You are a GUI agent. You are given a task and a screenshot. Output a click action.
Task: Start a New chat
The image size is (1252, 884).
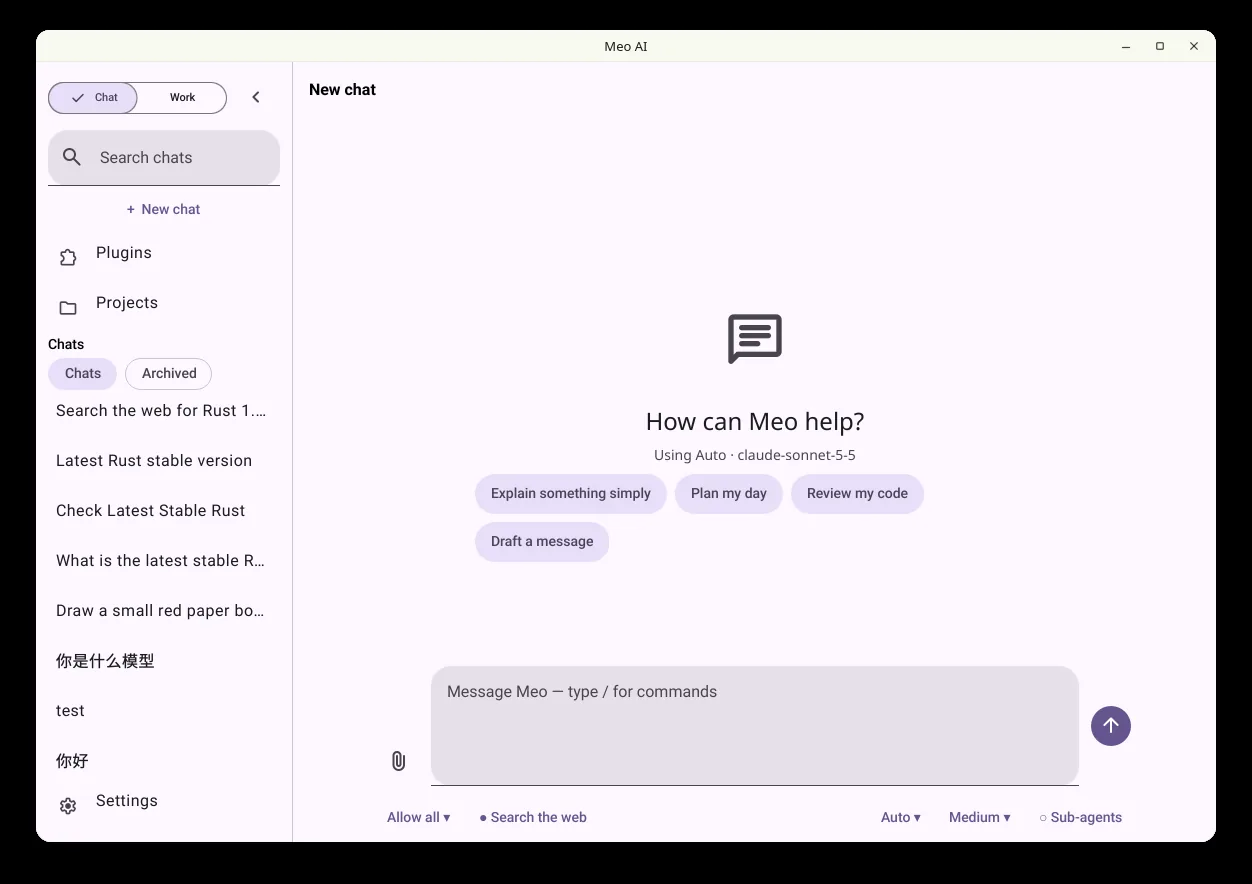tap(164, 209)
